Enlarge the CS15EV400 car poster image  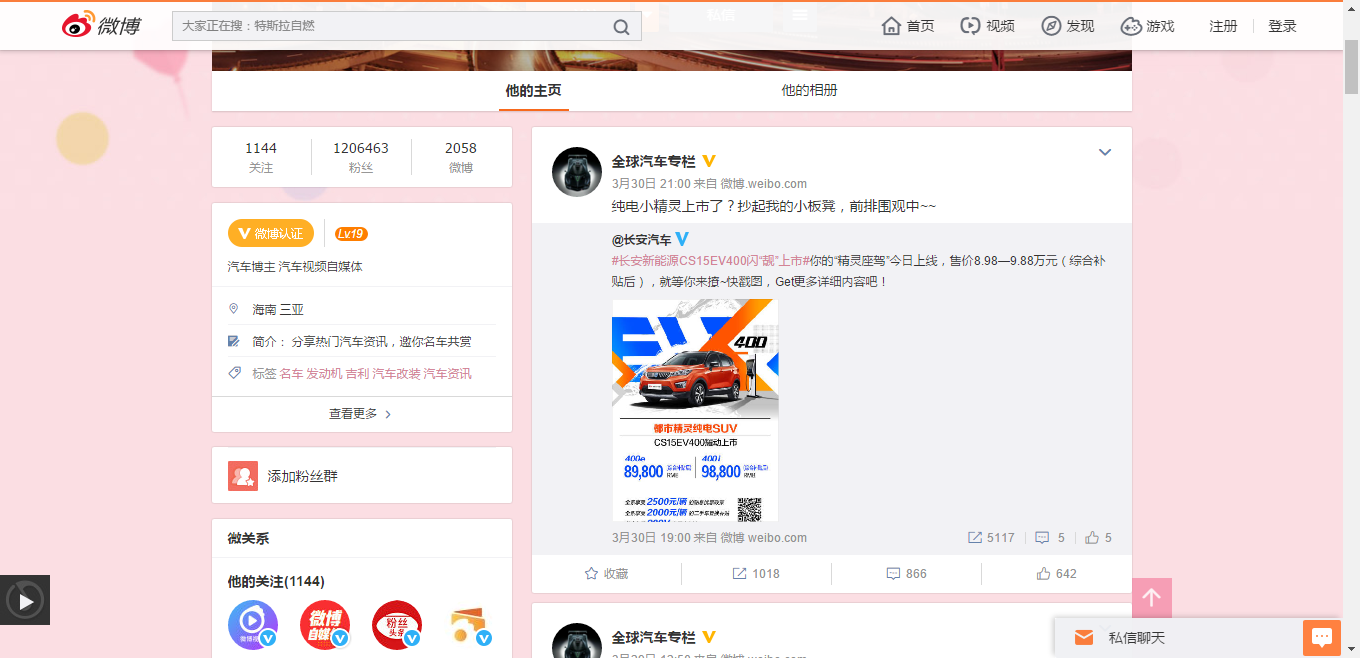pyautogui.click(x=695, y=410)
